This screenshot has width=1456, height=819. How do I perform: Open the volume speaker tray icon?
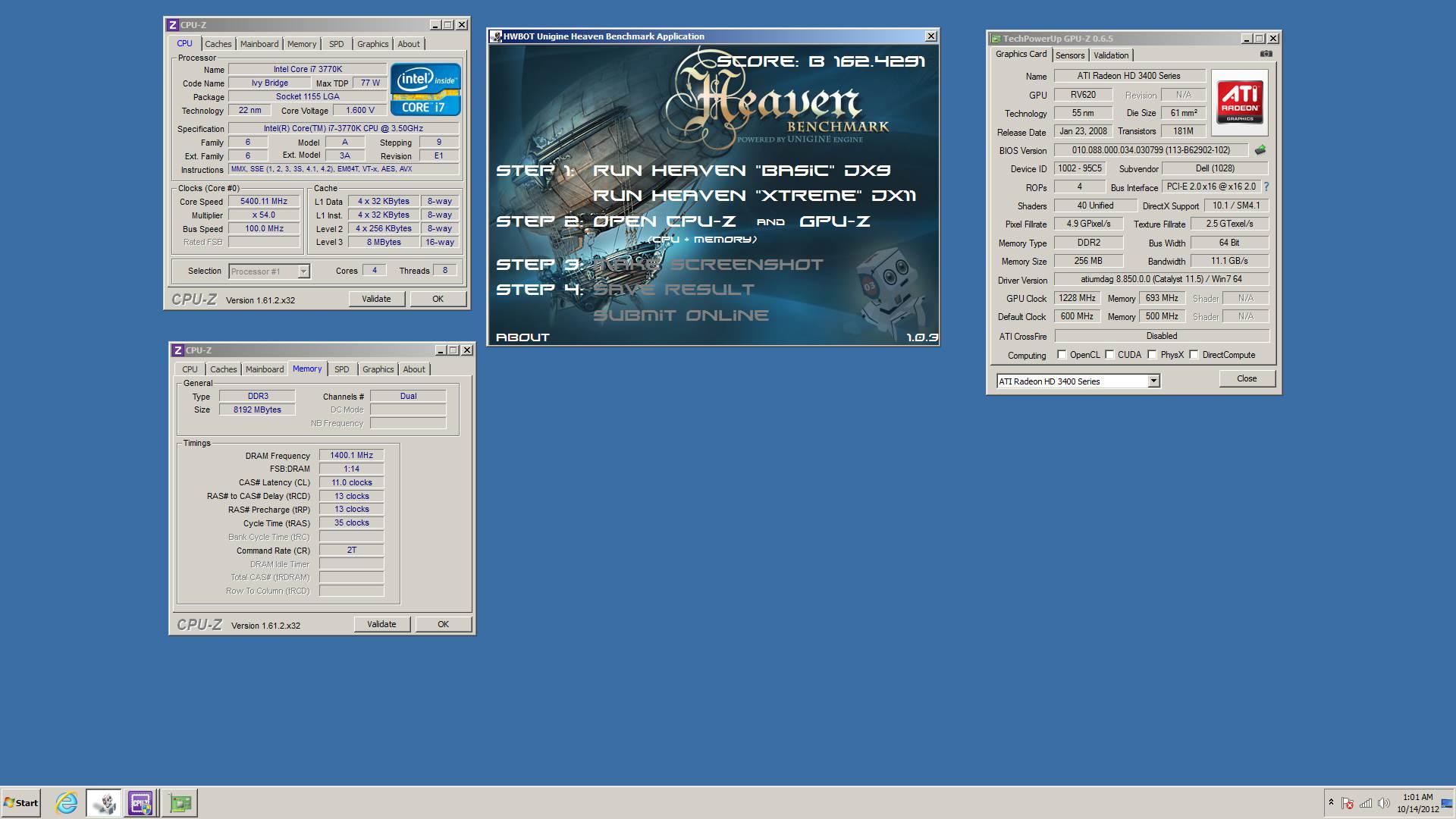1384,803
